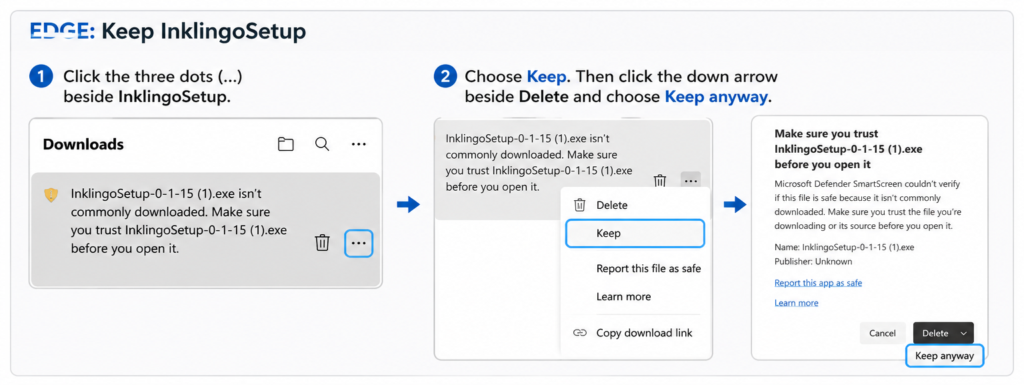
Task: Click the Name: InklingoSetup-0-1-15 (1).exe line
Action: click(x=844, y=247)
